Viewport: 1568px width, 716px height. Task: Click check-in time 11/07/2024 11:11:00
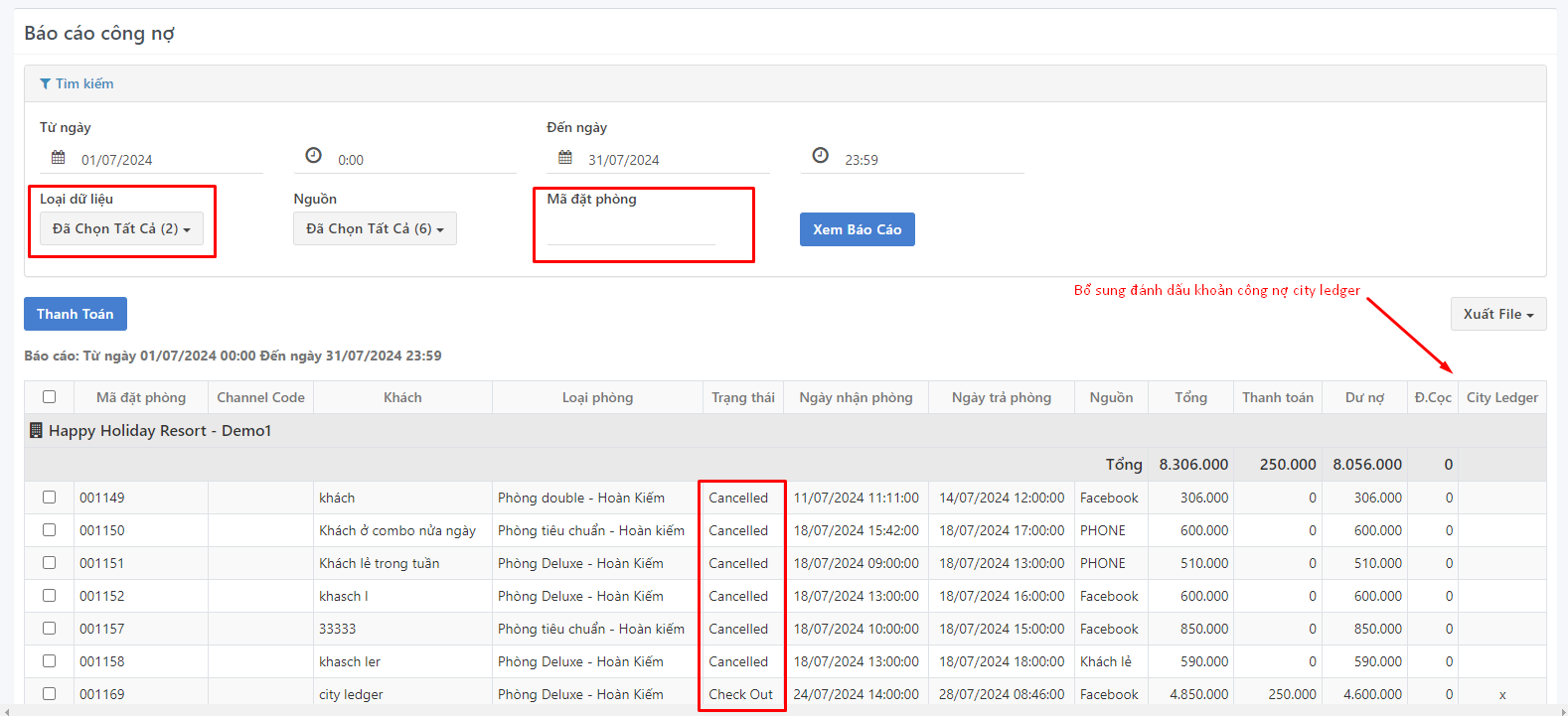(856, 498)
